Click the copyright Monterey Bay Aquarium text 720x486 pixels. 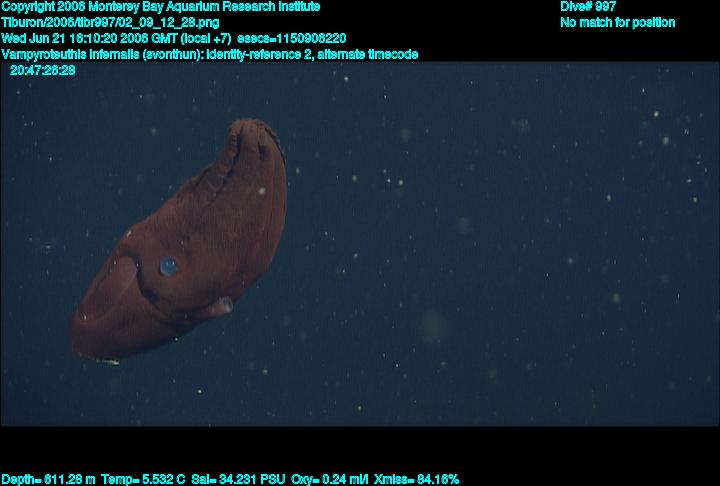[x=160, y=7]
